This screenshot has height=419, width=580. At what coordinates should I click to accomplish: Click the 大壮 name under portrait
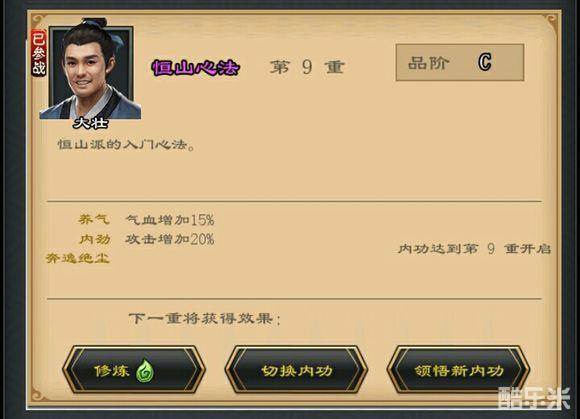(x=91, y=123)
